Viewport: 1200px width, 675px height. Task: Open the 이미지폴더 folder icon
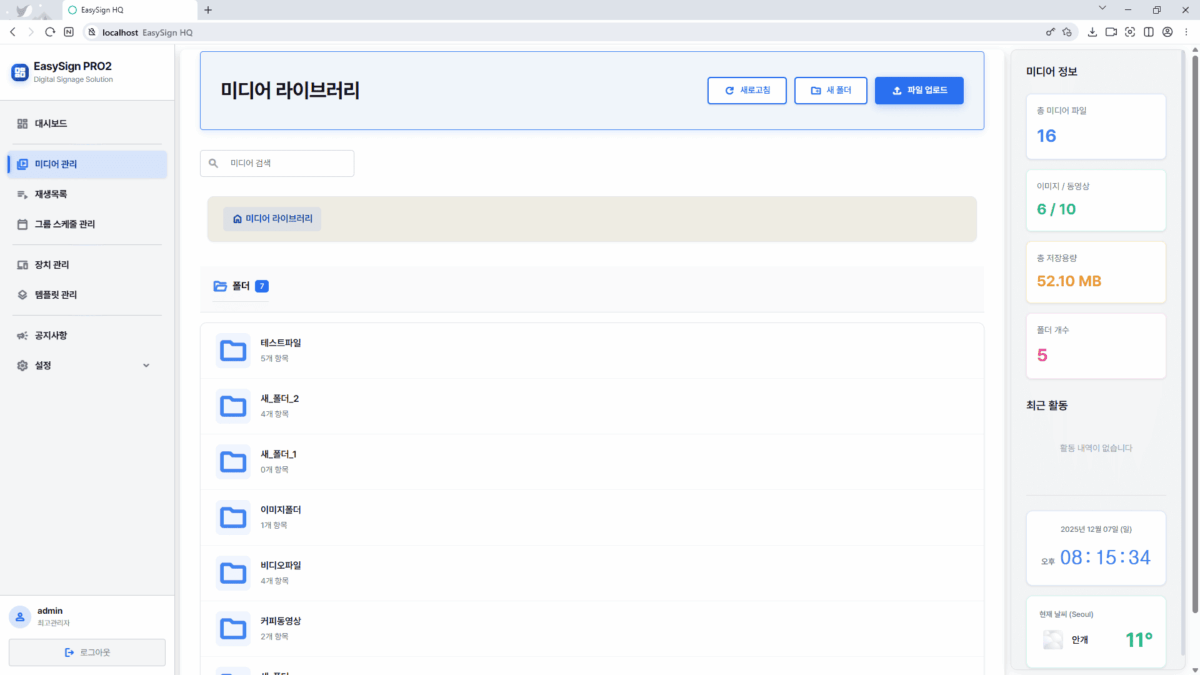click(x=233, y=517)
